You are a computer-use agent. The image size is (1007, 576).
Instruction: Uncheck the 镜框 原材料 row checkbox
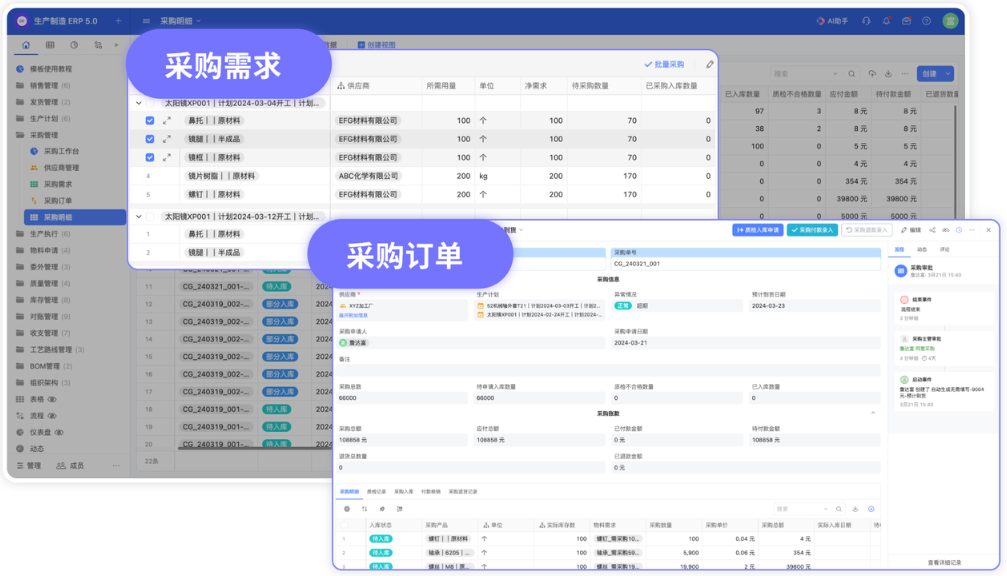[x=150, y=157]
